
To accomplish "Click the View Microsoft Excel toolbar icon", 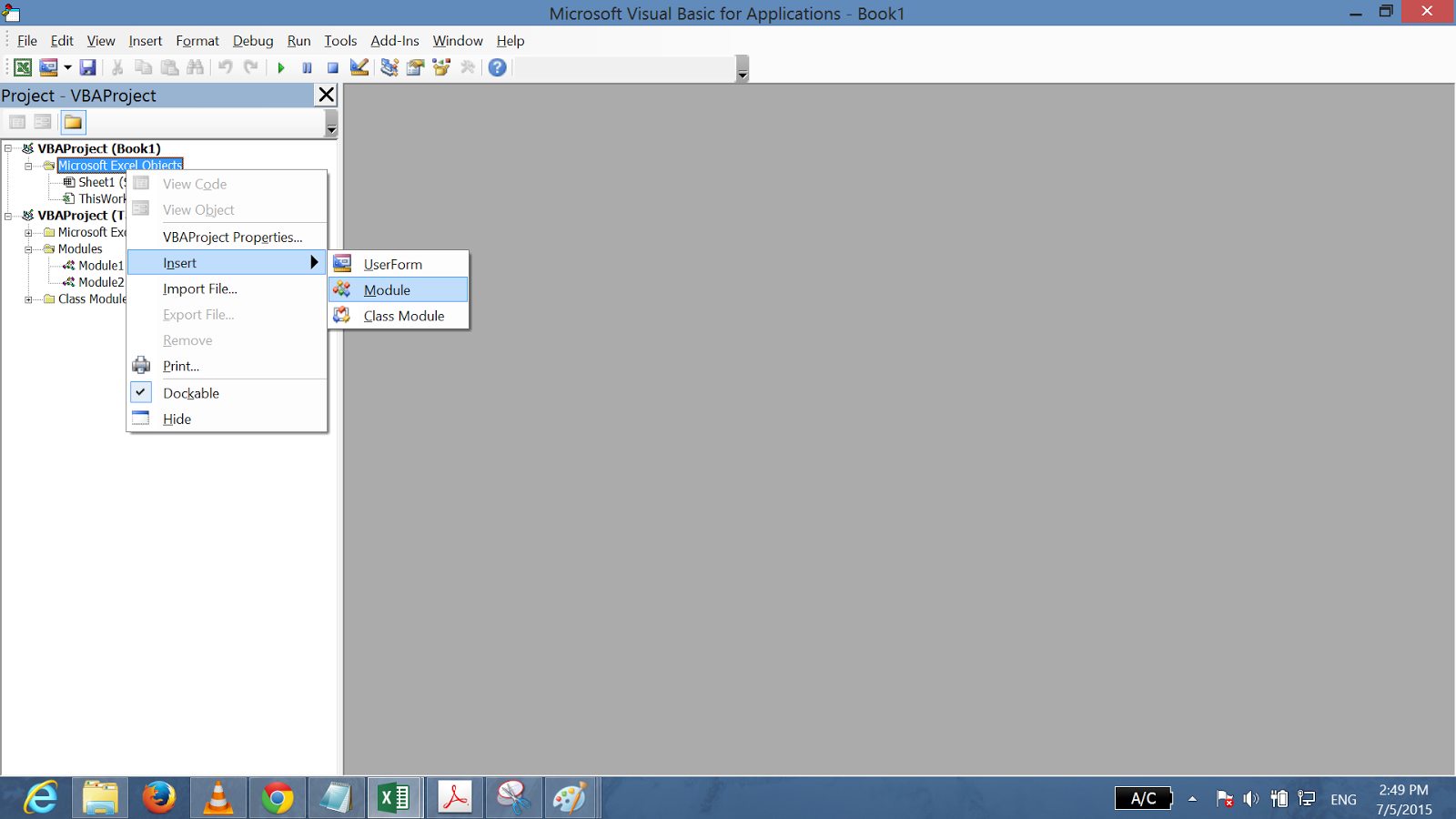I will pyautogui.click(x=23, y=67).
